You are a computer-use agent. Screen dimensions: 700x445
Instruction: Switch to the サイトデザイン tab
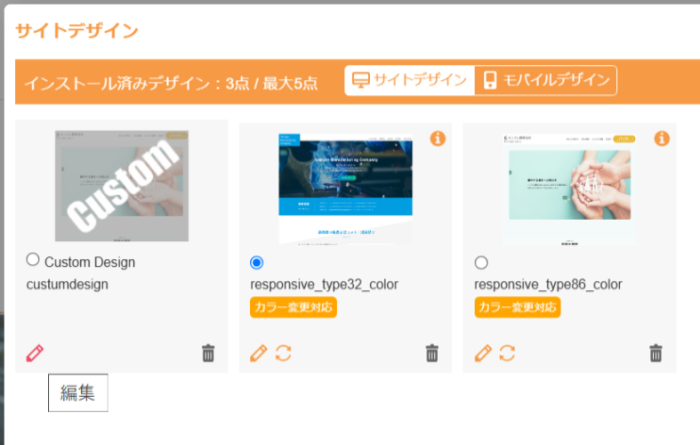coord(409,80)
